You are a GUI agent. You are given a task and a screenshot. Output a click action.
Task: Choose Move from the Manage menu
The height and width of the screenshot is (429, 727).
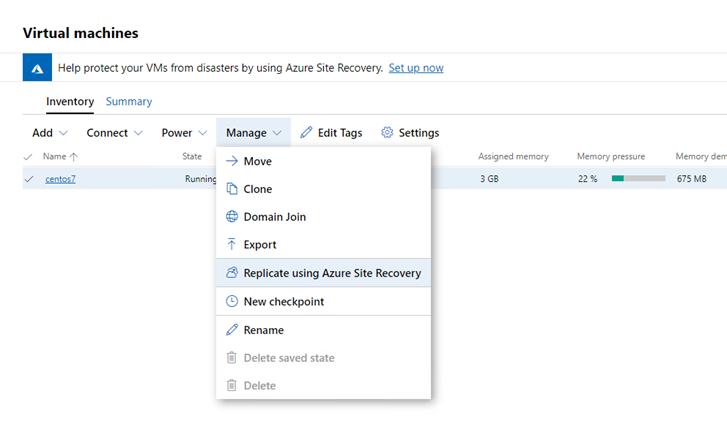pos(323,161)
